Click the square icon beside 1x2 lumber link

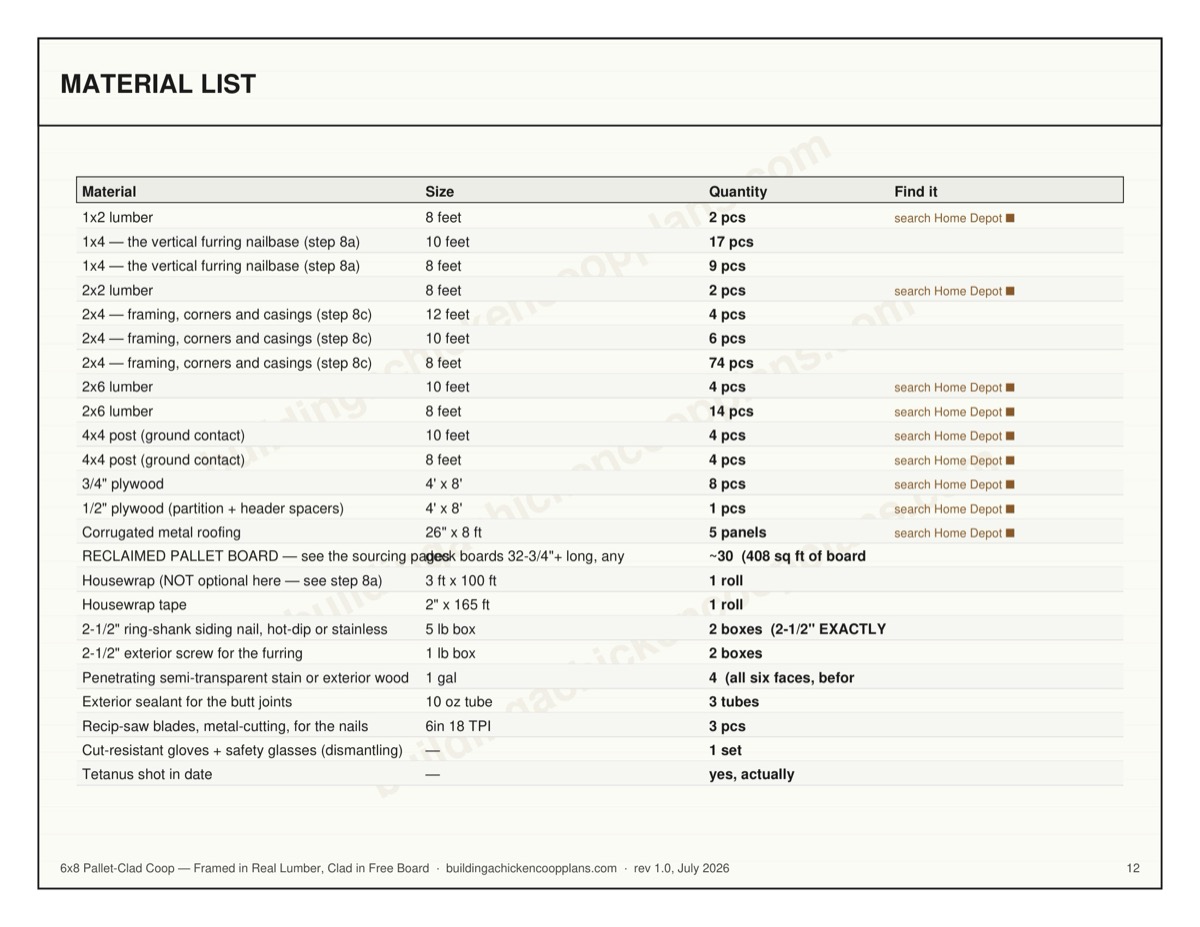(1010, 218)
